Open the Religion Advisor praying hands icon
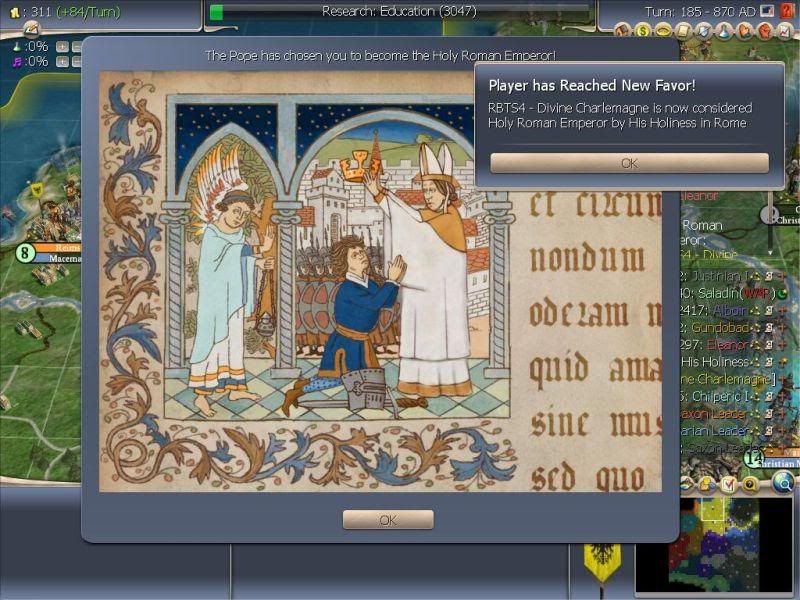This screenshot has width=800, height=600. tap(744, 32)
